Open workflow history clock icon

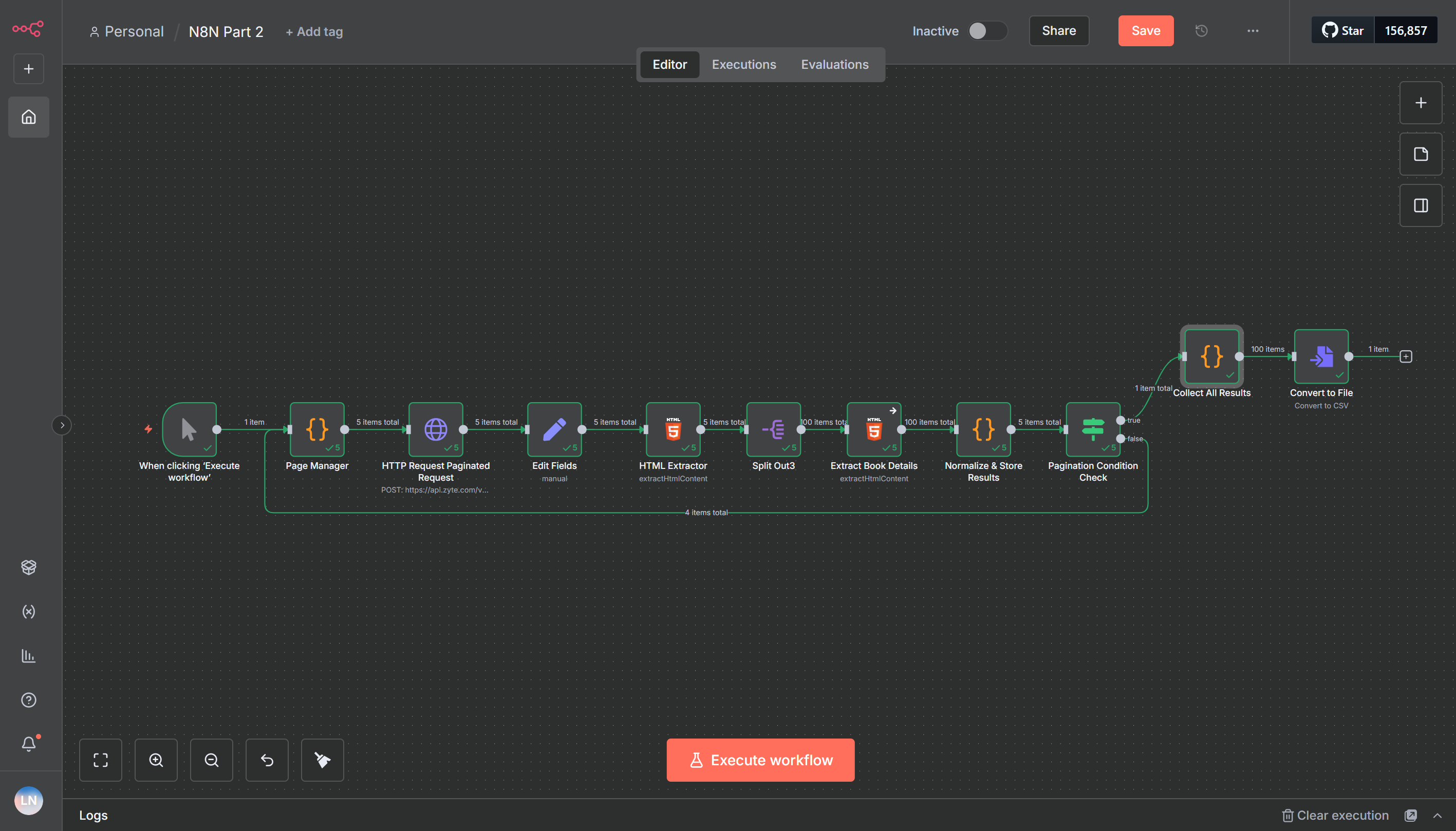click(1202, 31)
